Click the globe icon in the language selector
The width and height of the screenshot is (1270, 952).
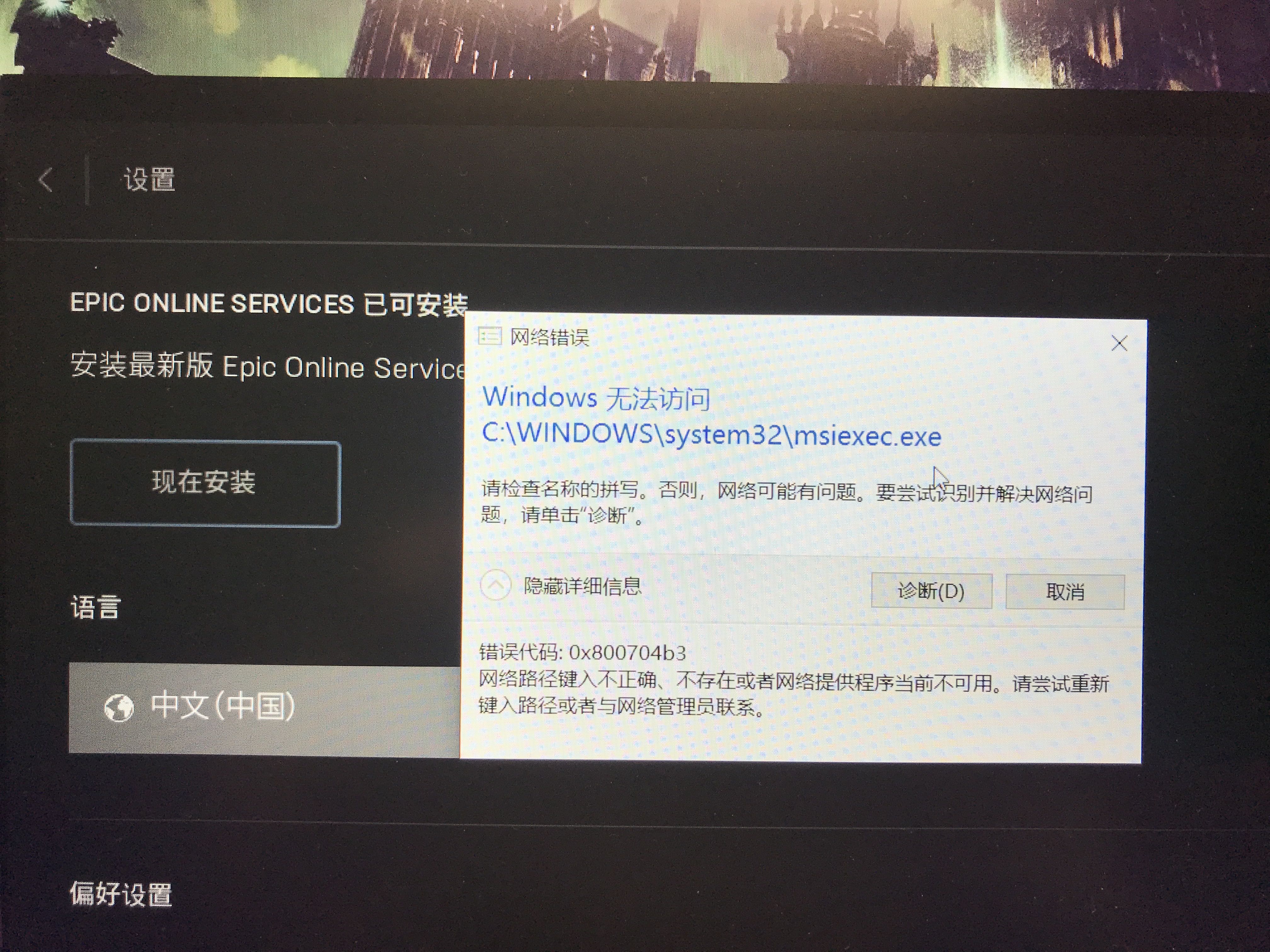coord(119,707)
